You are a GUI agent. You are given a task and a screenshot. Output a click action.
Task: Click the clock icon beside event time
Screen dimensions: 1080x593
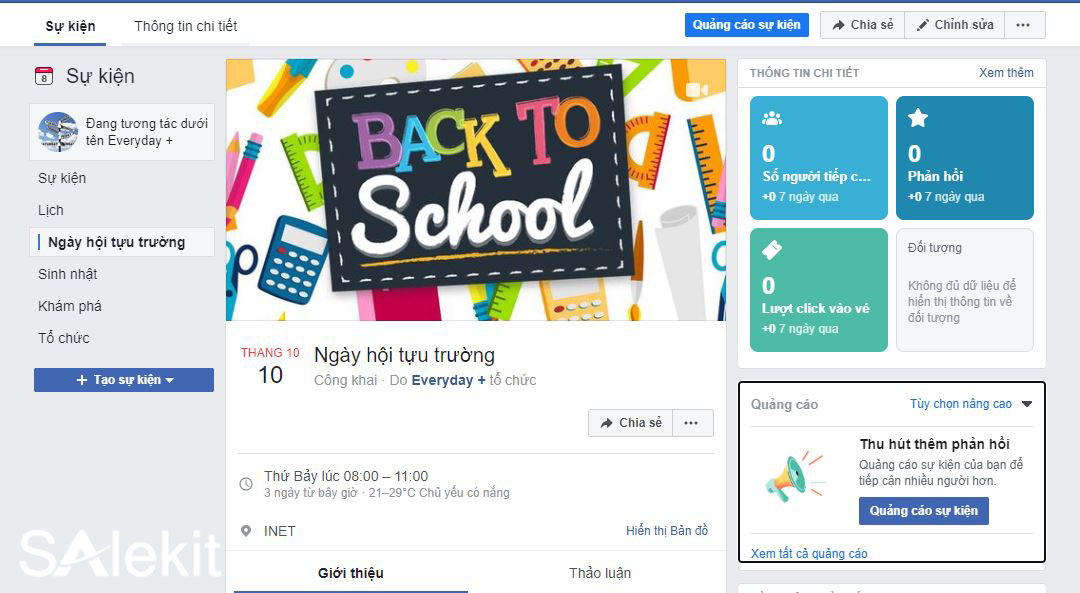coord(246,483)
